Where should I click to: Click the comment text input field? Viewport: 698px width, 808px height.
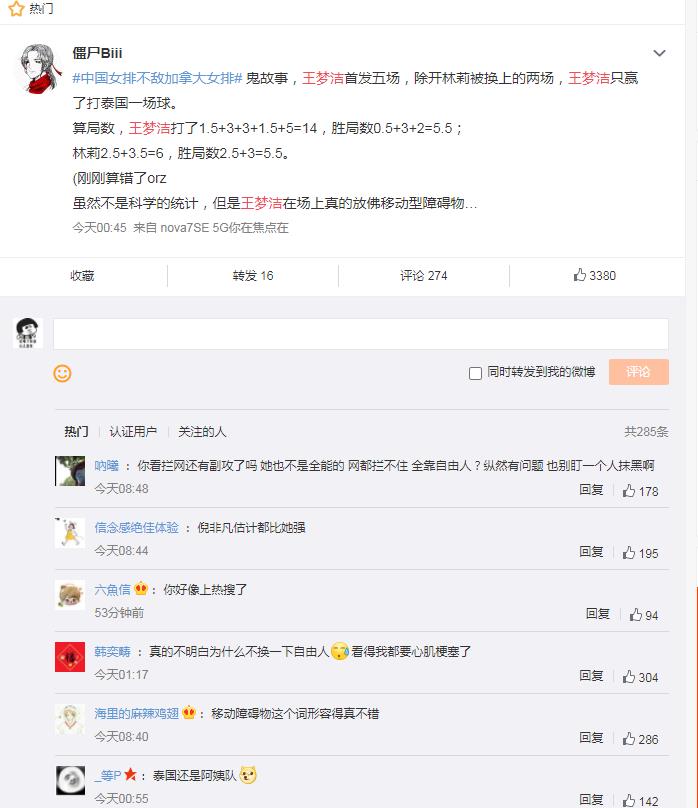tap(360, 334)
